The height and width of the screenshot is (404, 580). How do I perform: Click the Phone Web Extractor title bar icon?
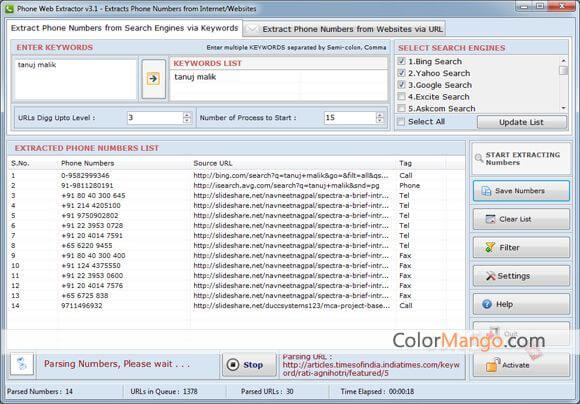click(x=9, y=8)
